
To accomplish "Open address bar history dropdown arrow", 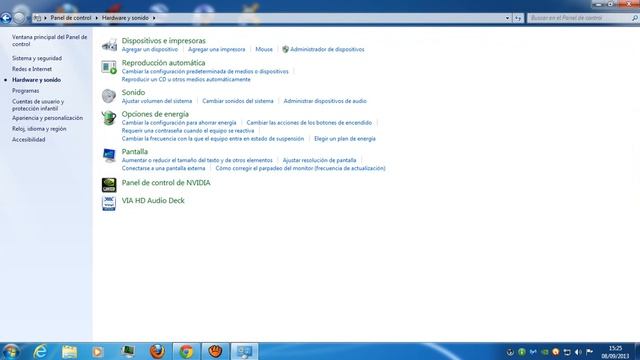I will (x=507, y=18).
